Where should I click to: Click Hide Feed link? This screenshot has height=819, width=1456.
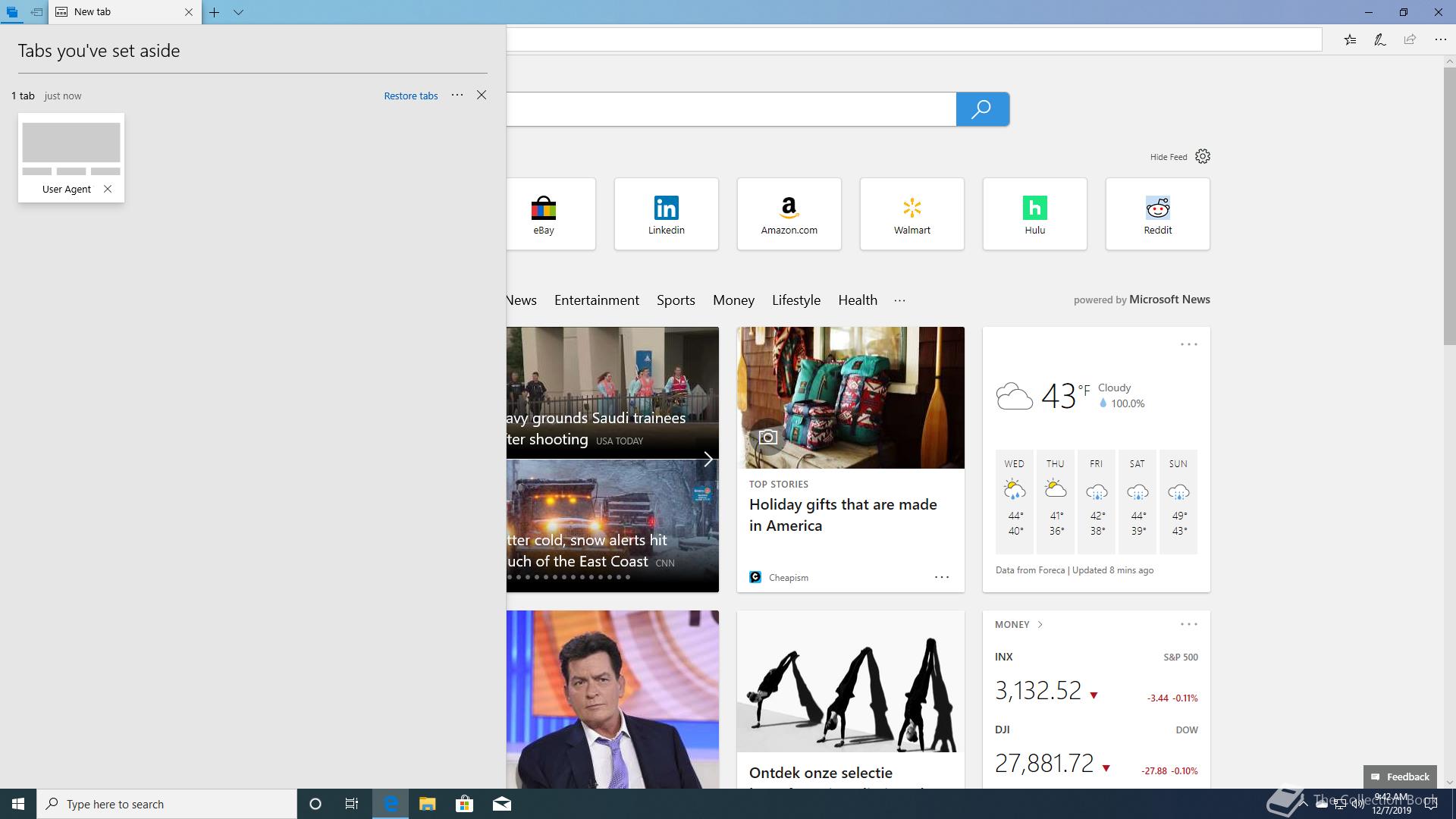[1169, 157]
